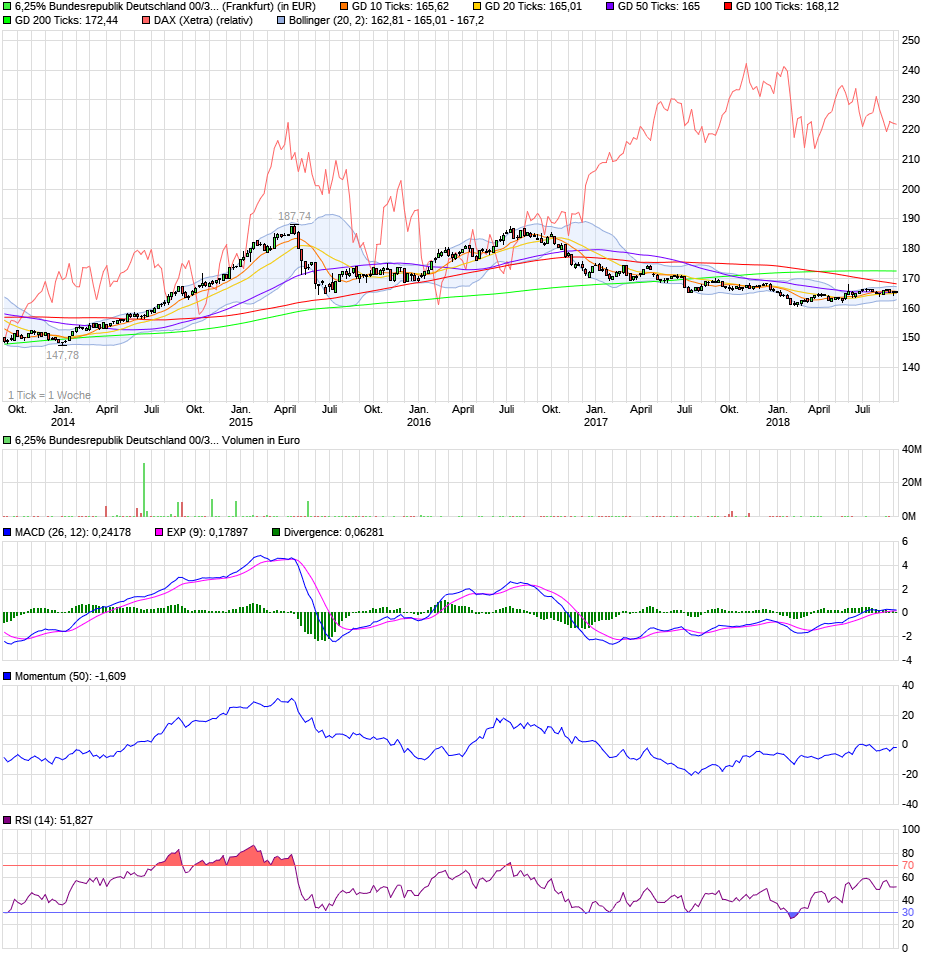This screenshot has height=958, width=940.
Task: Click the 'DAX (Xetra) (relativ)' label
Action: click(203, 21)
